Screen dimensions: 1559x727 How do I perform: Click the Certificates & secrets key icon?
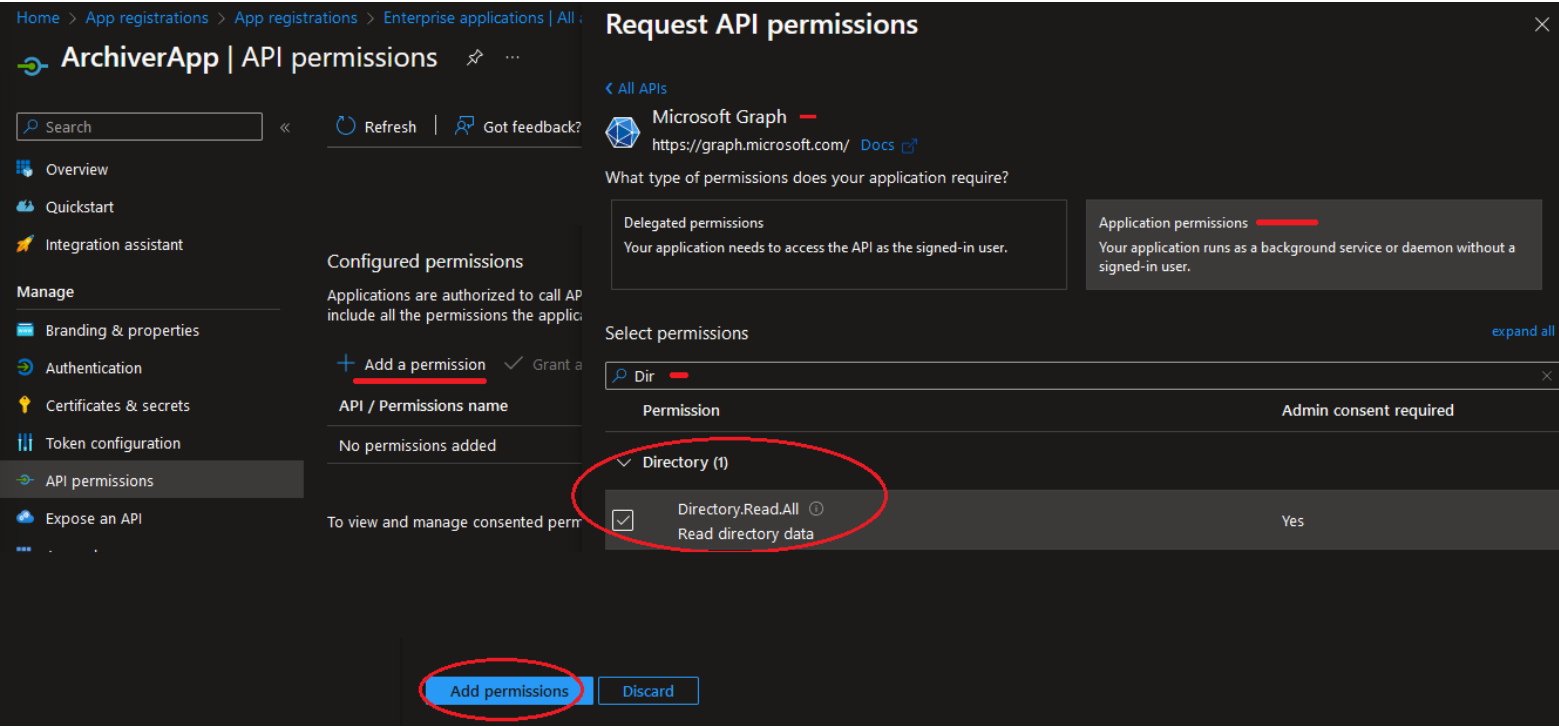coord(25,405)
